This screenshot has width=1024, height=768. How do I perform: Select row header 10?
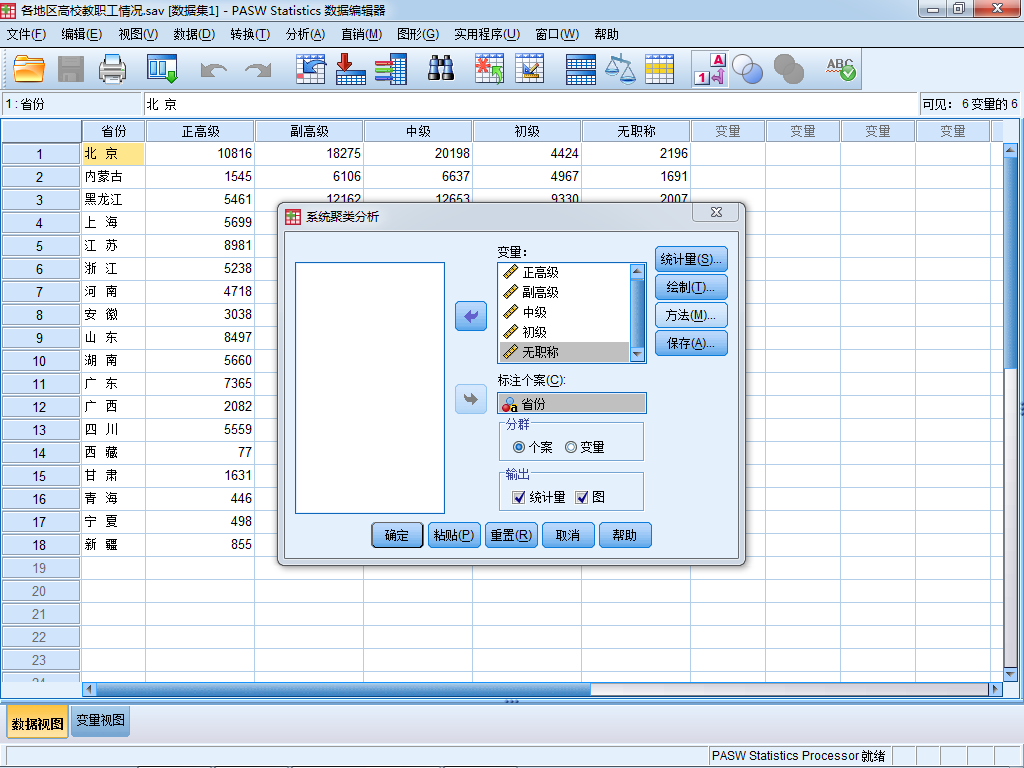(x=40, y=361)
